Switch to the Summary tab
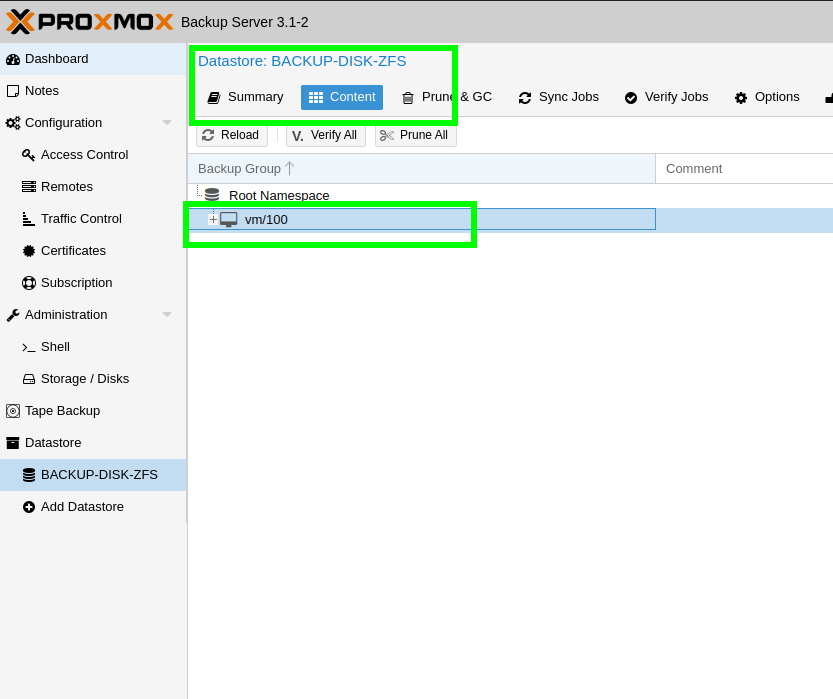The height and width of the screenshot is (699, 833). 245,97
